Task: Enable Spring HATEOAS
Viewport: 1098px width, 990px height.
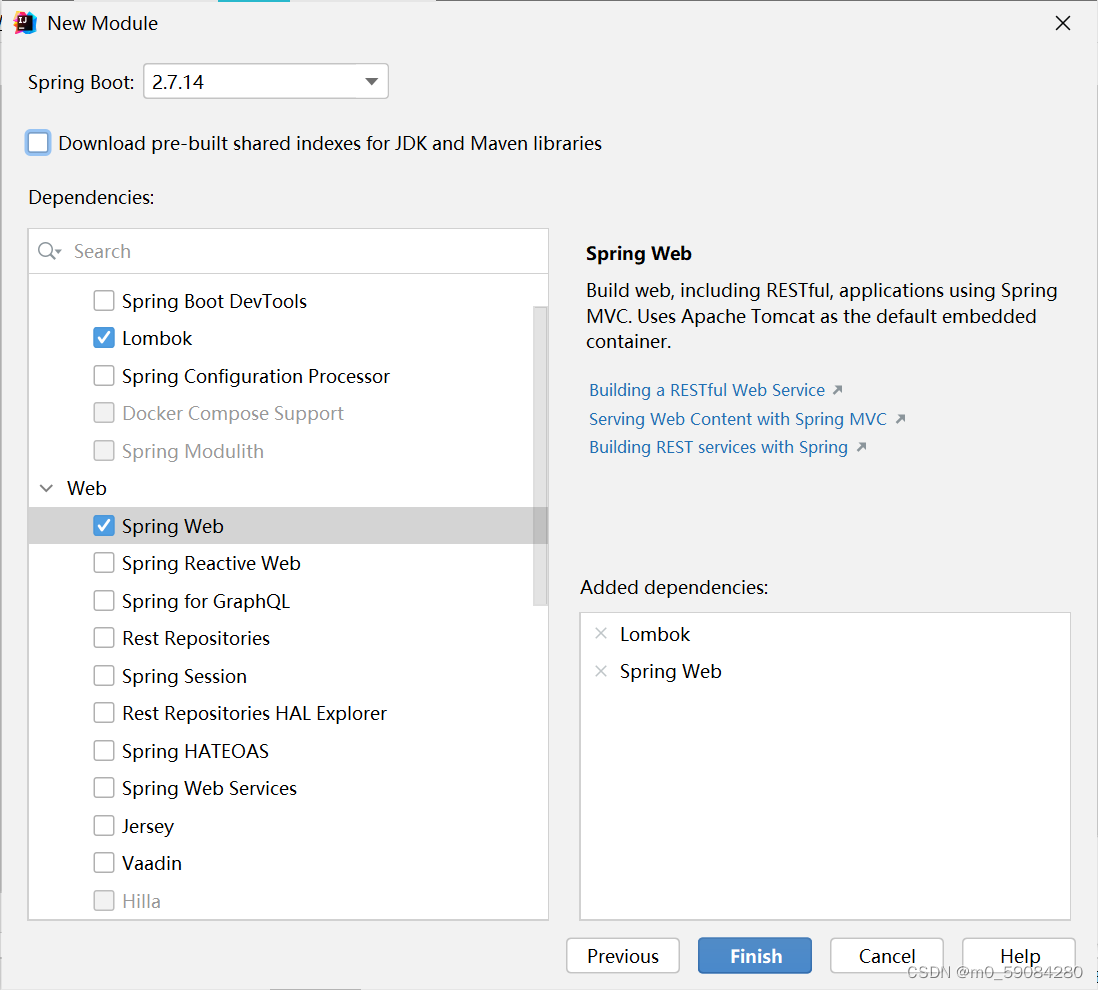Action: pos(104,750)
